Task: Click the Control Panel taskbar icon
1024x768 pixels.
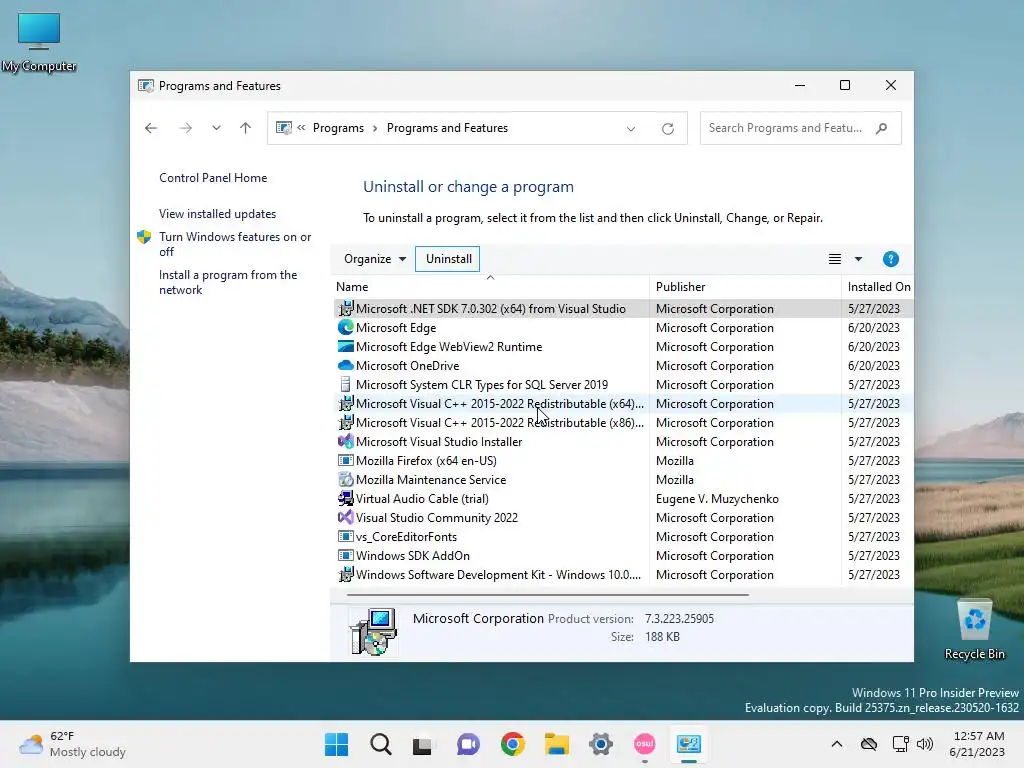Action: coord(688,744)
